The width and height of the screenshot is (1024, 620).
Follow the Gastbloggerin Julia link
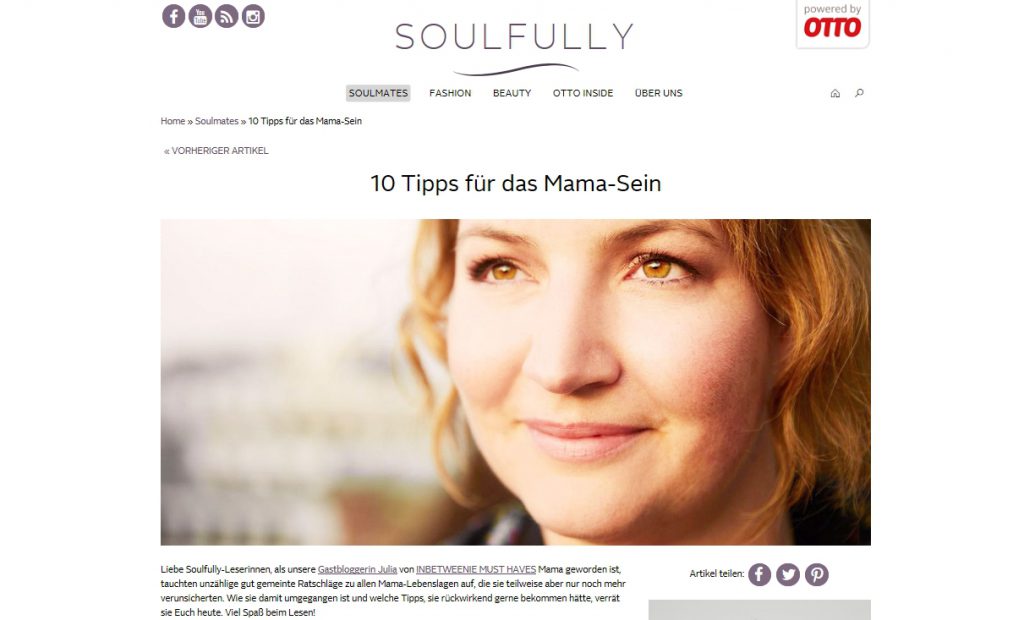click(357, 570)
